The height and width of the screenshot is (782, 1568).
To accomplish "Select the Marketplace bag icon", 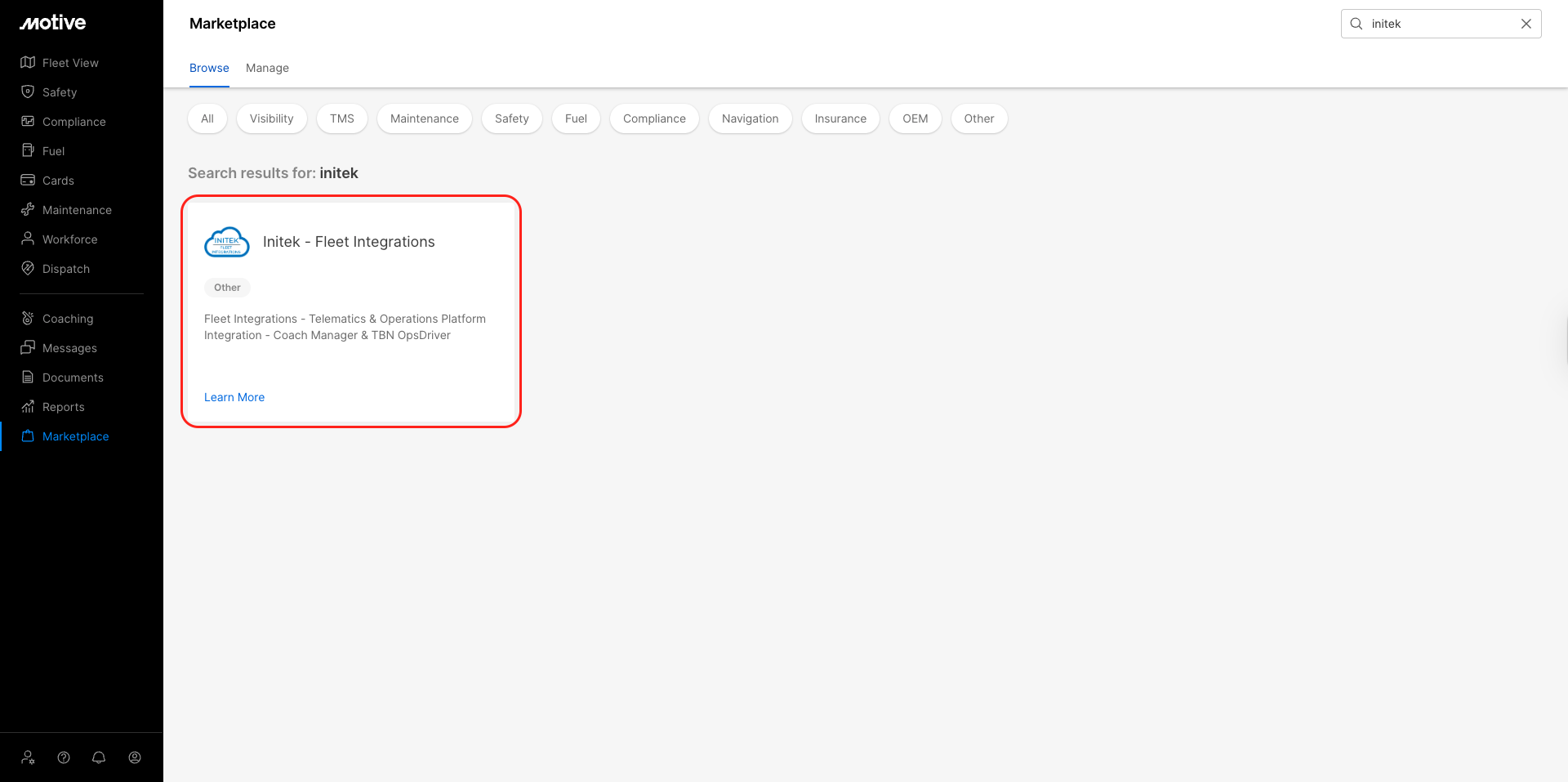I will pyautogui.click(x=28, y=436).
